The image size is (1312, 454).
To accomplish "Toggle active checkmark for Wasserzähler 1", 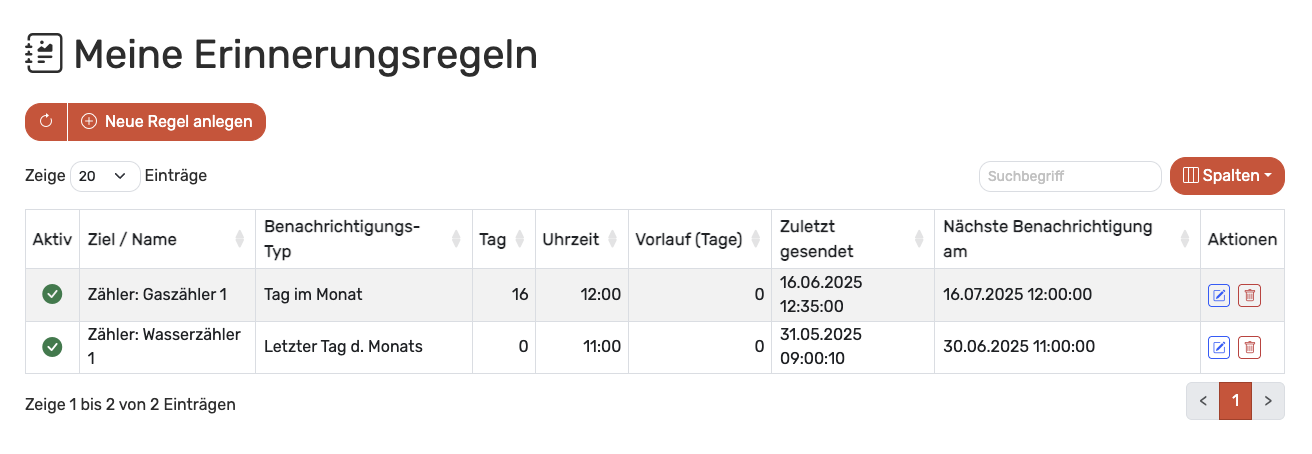I will [52, 347].
